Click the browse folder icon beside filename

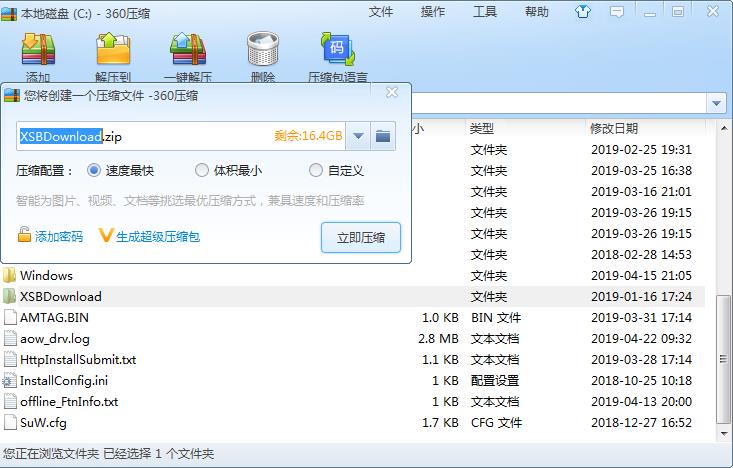(383, 136)
